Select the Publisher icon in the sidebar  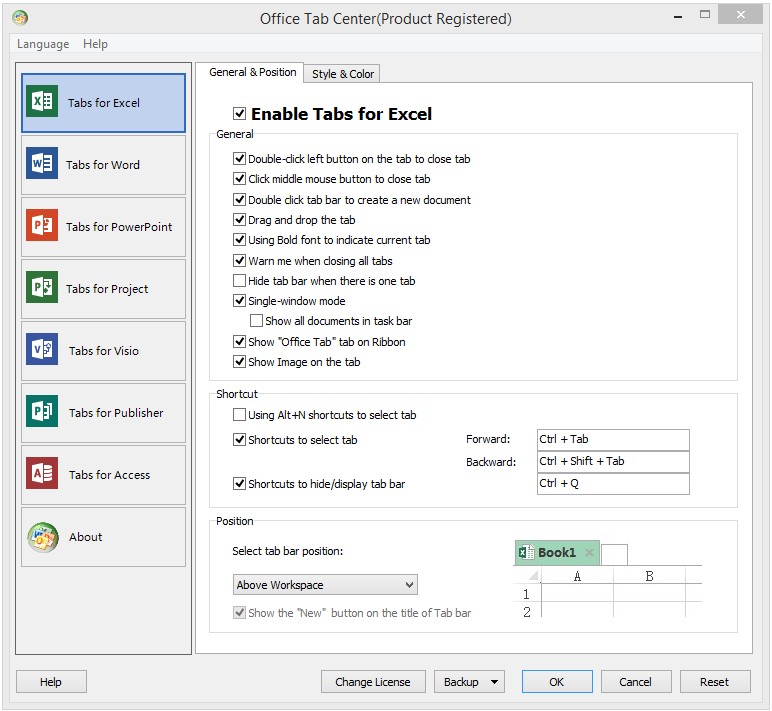click(42, 411)
